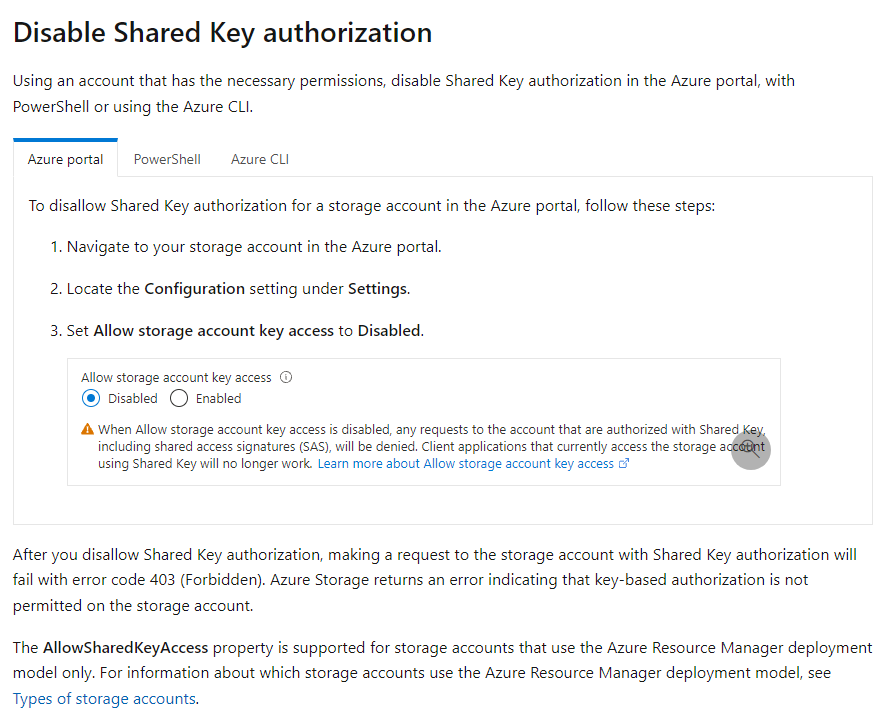Open Learn more about Allow storage account key access
Screen dimensions: 888x722
point(465,464)
